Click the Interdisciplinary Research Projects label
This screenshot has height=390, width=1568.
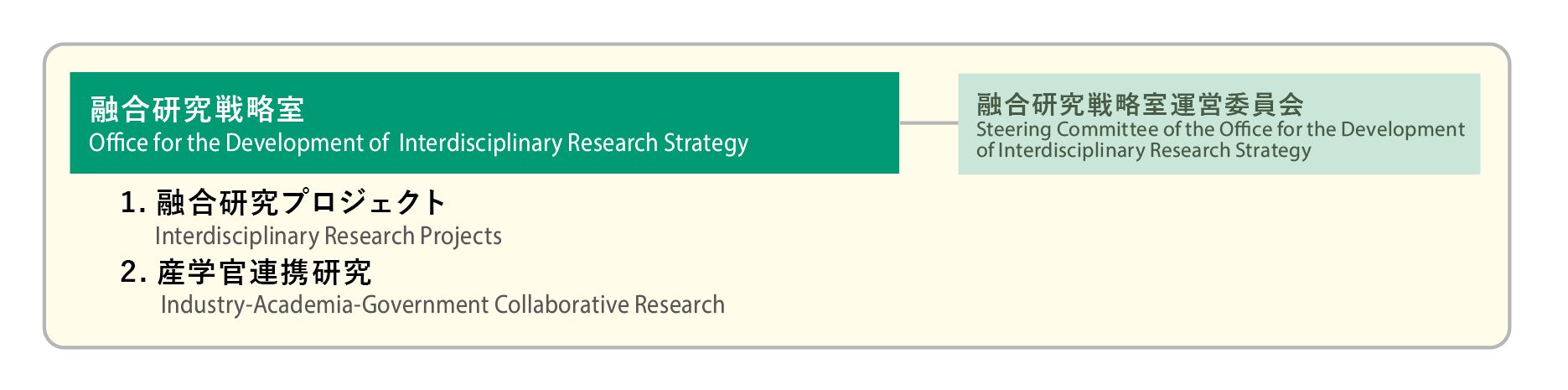329,237
